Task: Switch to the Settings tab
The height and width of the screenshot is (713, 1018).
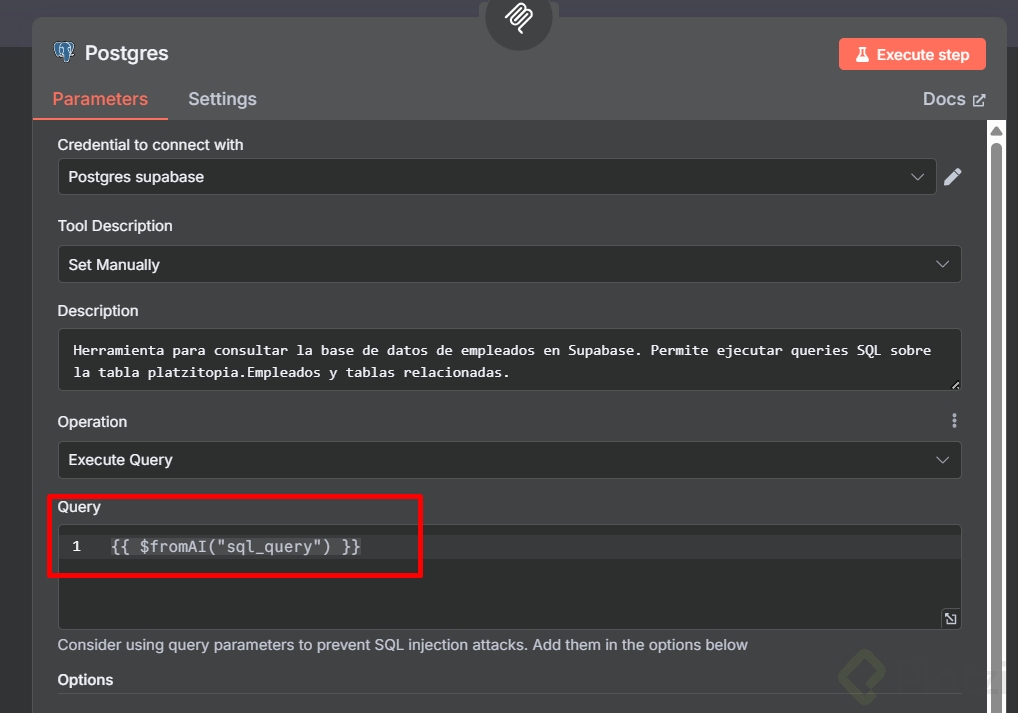Action: point(222,99)
